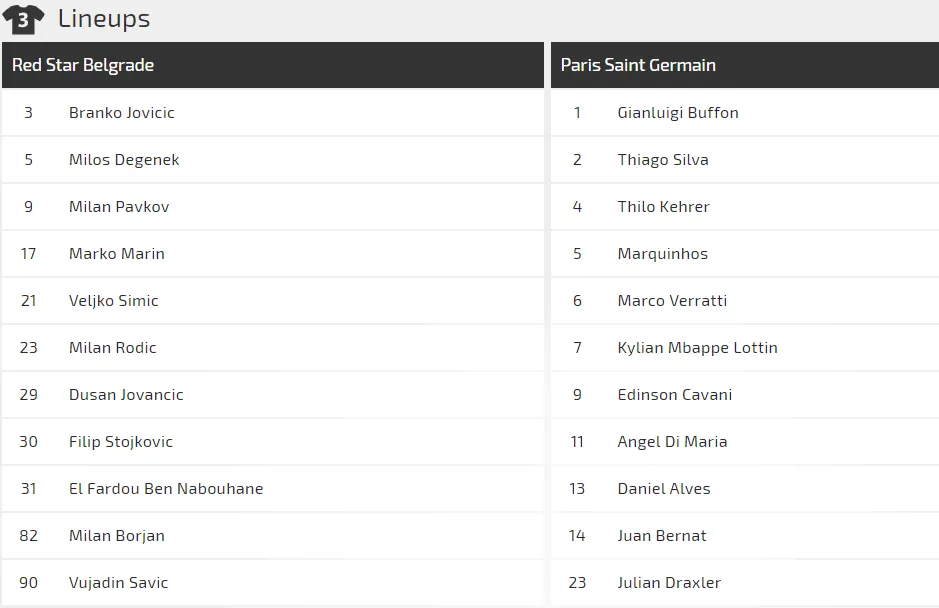Click Kylian Mbappe Lottin's name
Screen dimensions: 939x608
pyautogui.click(x=697, y=348)
